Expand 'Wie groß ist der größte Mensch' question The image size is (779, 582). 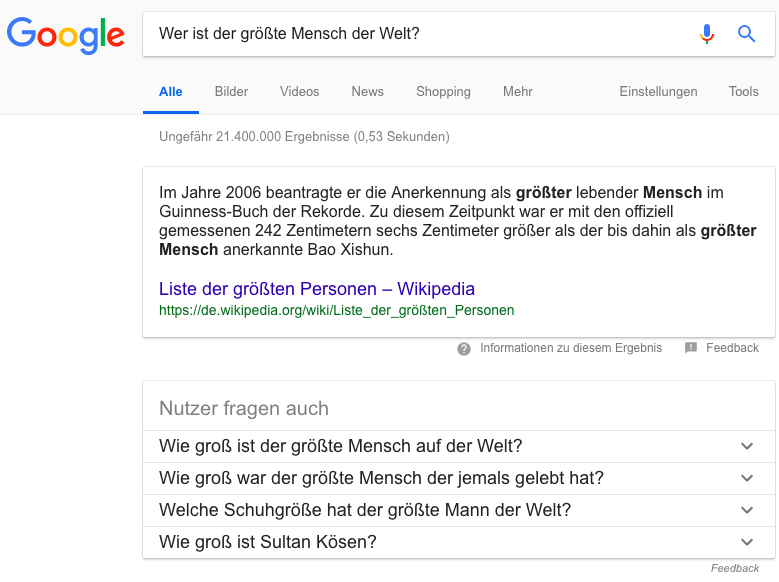coord(746,446)
